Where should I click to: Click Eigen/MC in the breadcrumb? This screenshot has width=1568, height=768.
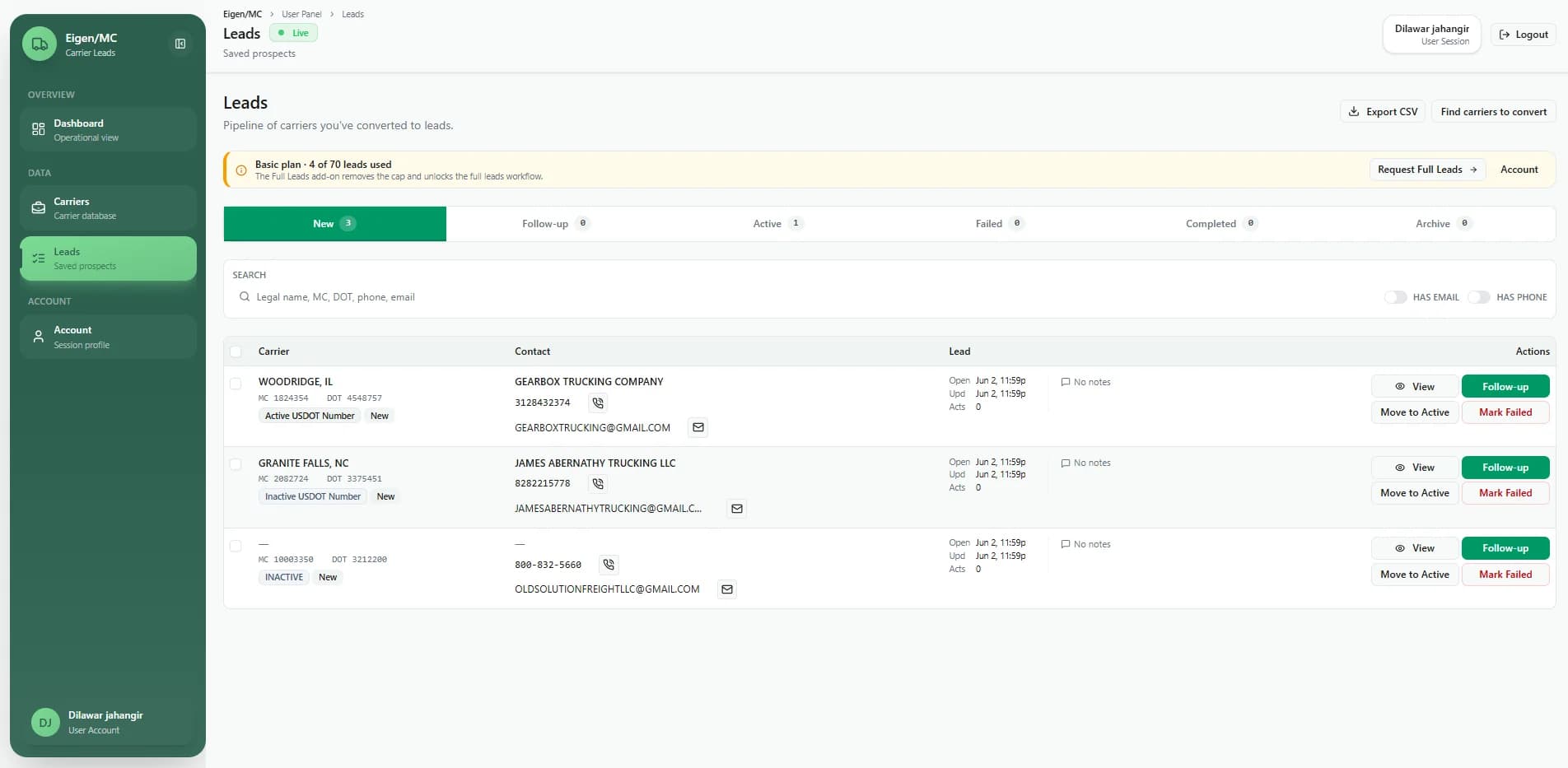coord(242,14)
